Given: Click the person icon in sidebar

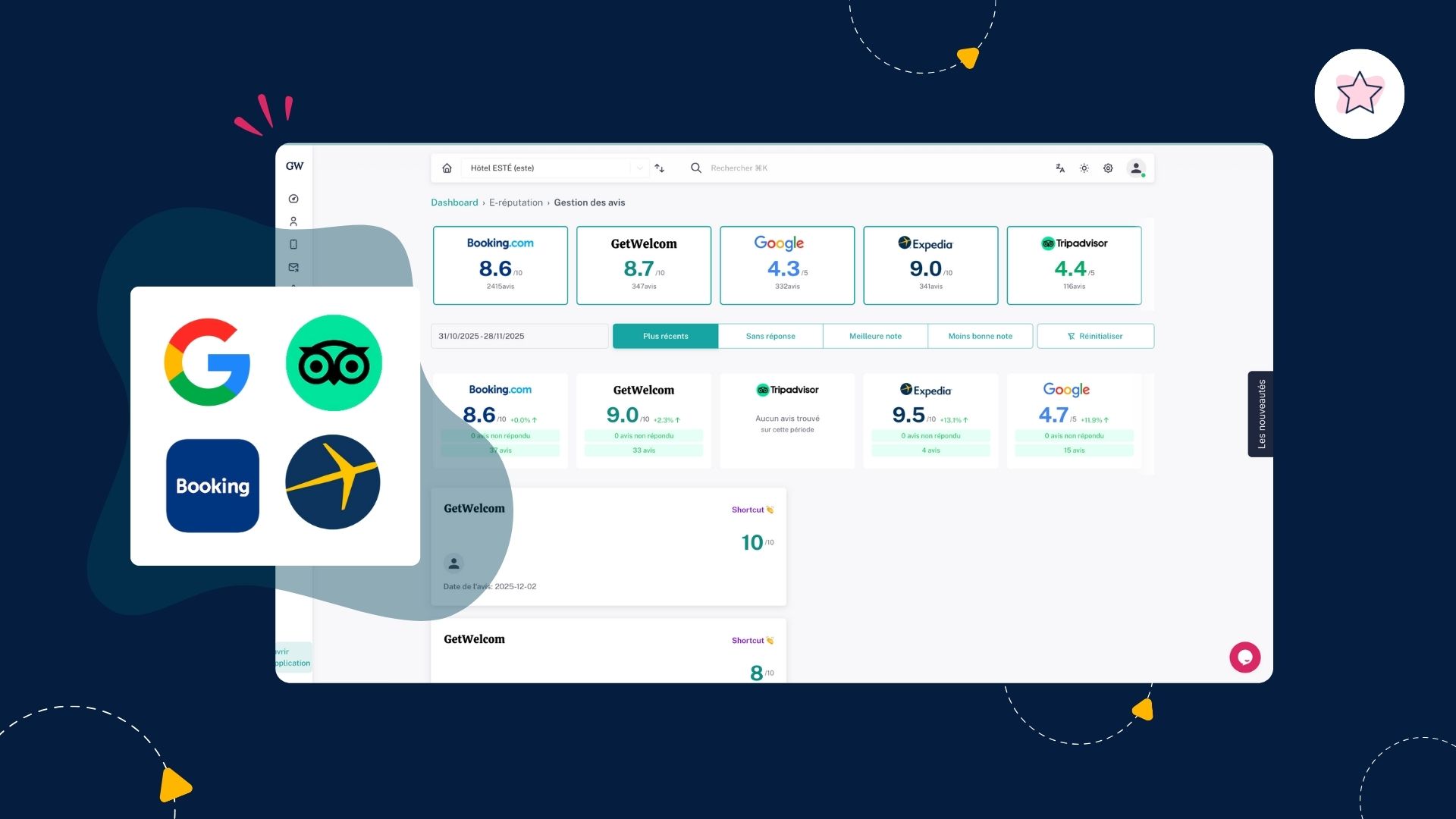Looking at the screenshot, I should tap(293, 221).
